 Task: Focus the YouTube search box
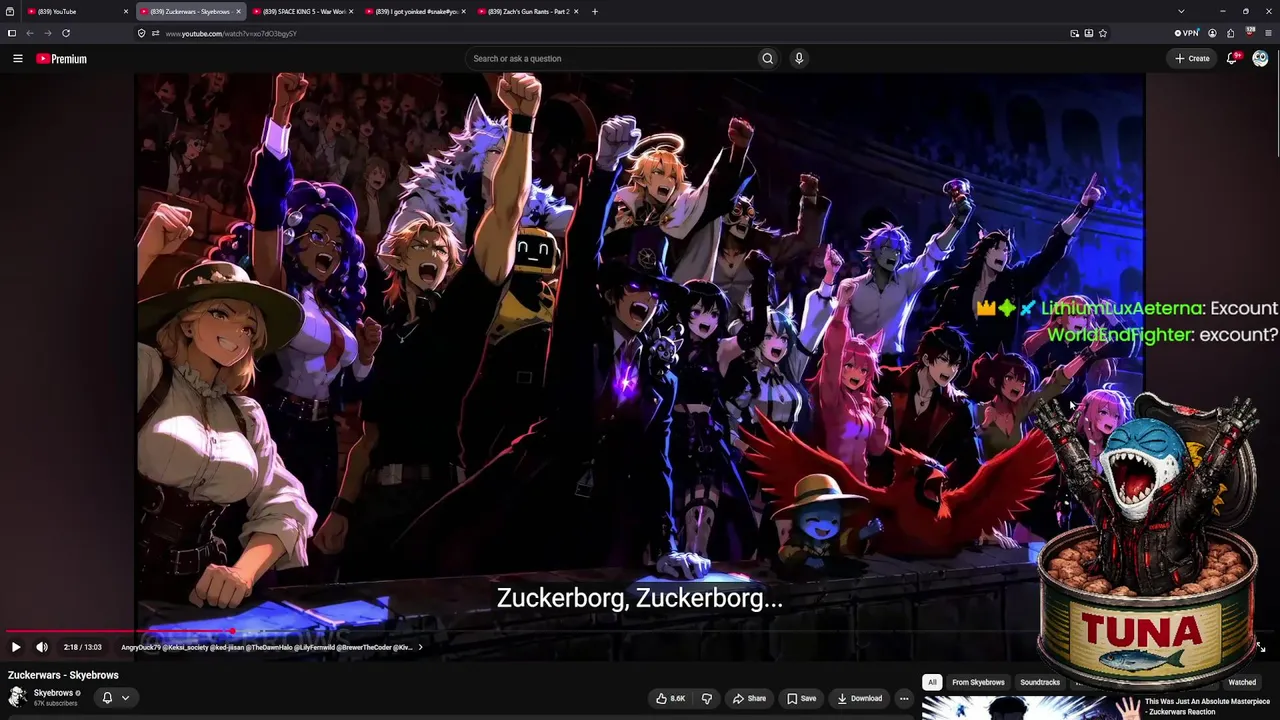(610, 58)
